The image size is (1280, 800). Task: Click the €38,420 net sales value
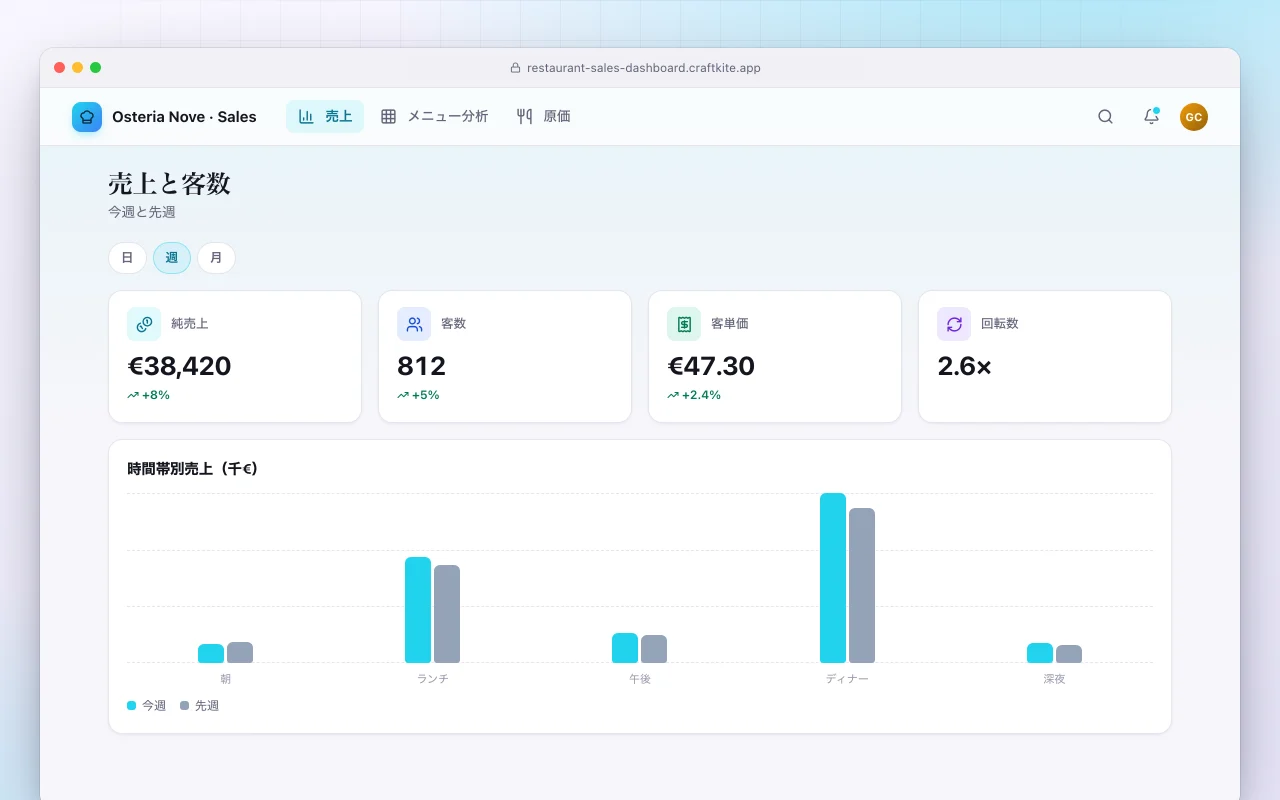click(x=179, y=366)
